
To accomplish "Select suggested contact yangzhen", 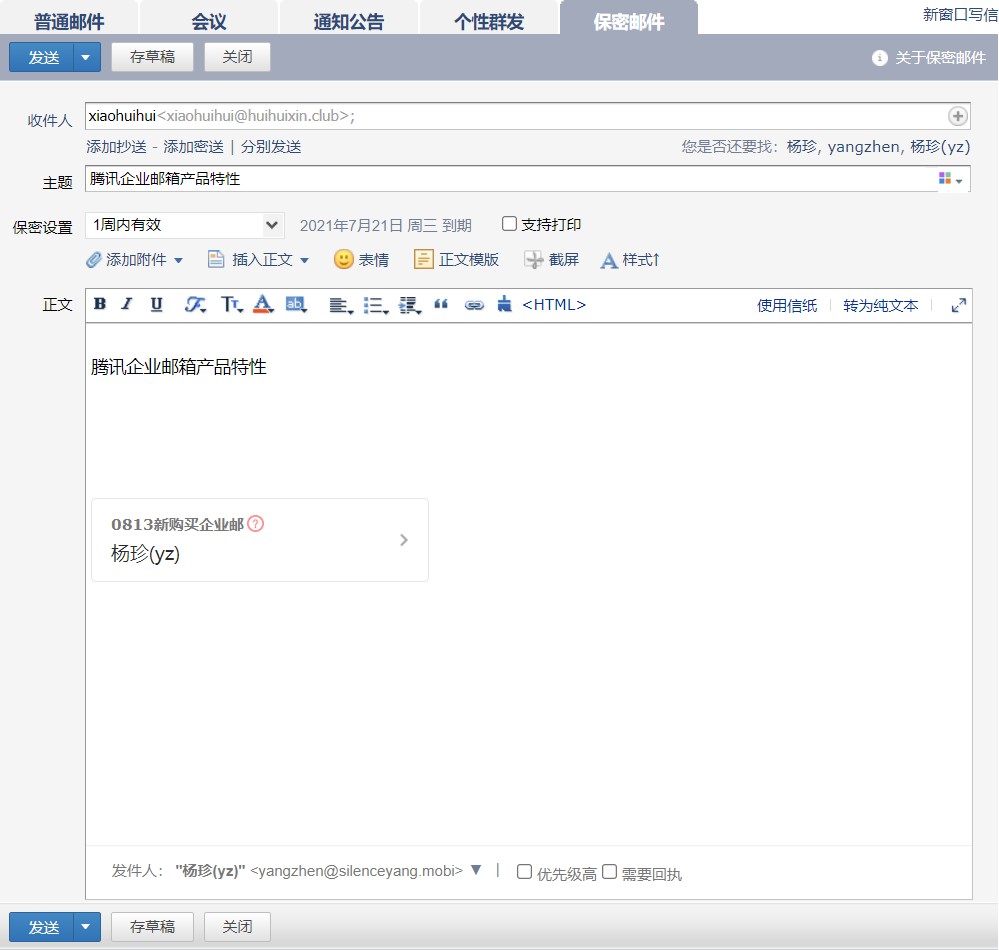I will (x=863, y=147).
